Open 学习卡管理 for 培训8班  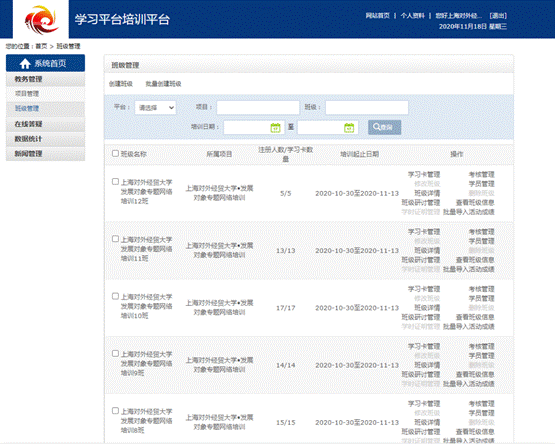point(424,404)
